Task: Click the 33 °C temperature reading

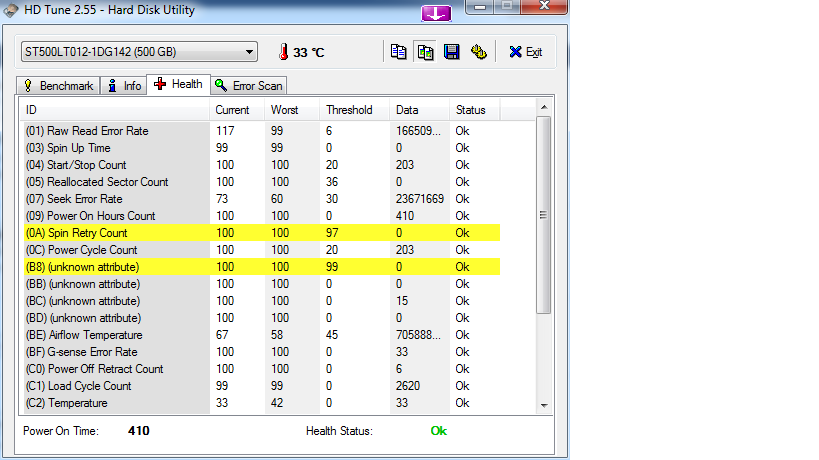Action: tap(309, 52)
